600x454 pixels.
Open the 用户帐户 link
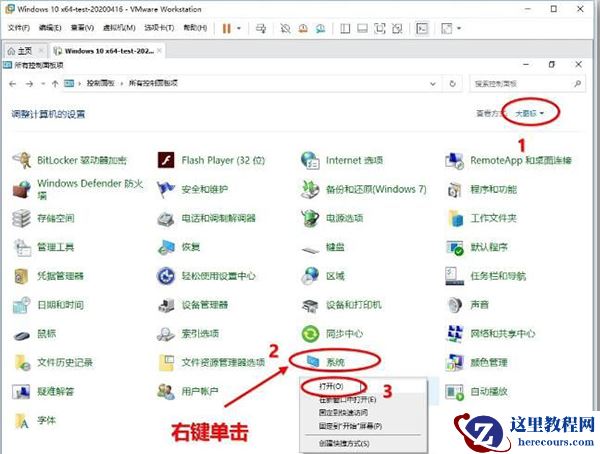tap(200, 392)
